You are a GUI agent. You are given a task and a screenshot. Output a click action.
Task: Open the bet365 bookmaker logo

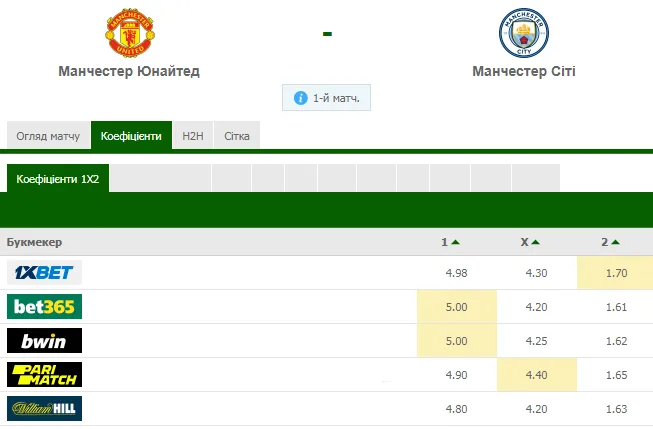[44, 307]
